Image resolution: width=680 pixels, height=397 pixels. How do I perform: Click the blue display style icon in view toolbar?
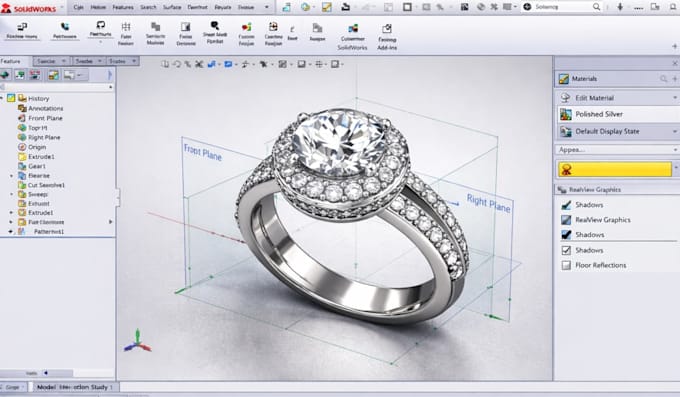[228, 64]
